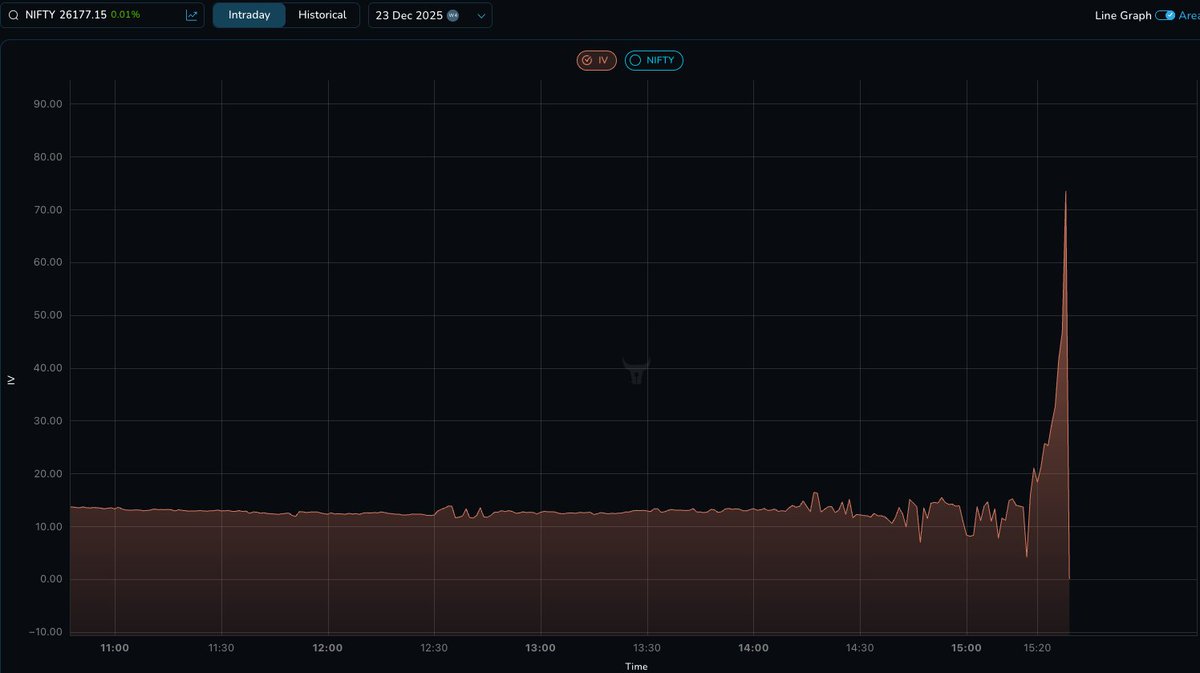Click the 11:00 time axis label

pos(115,648)
